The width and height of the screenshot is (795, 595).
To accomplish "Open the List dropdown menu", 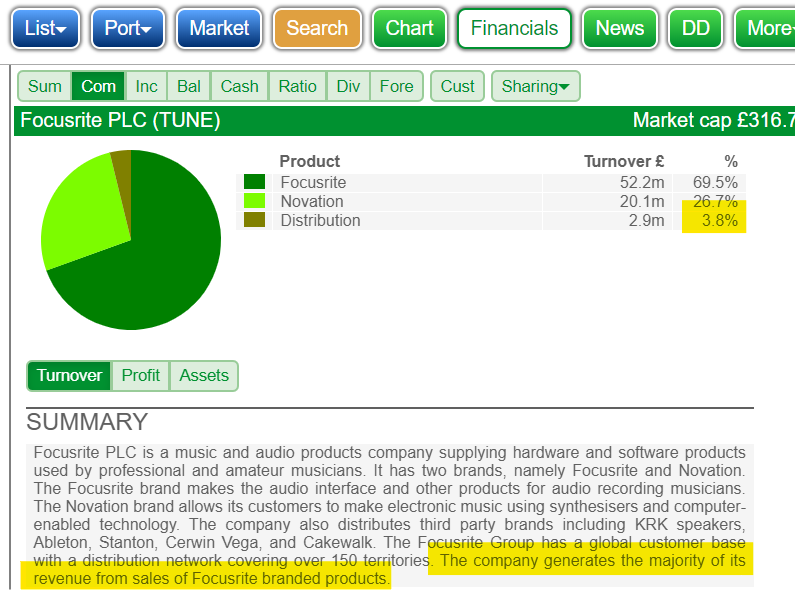I will tap(45, 28).
